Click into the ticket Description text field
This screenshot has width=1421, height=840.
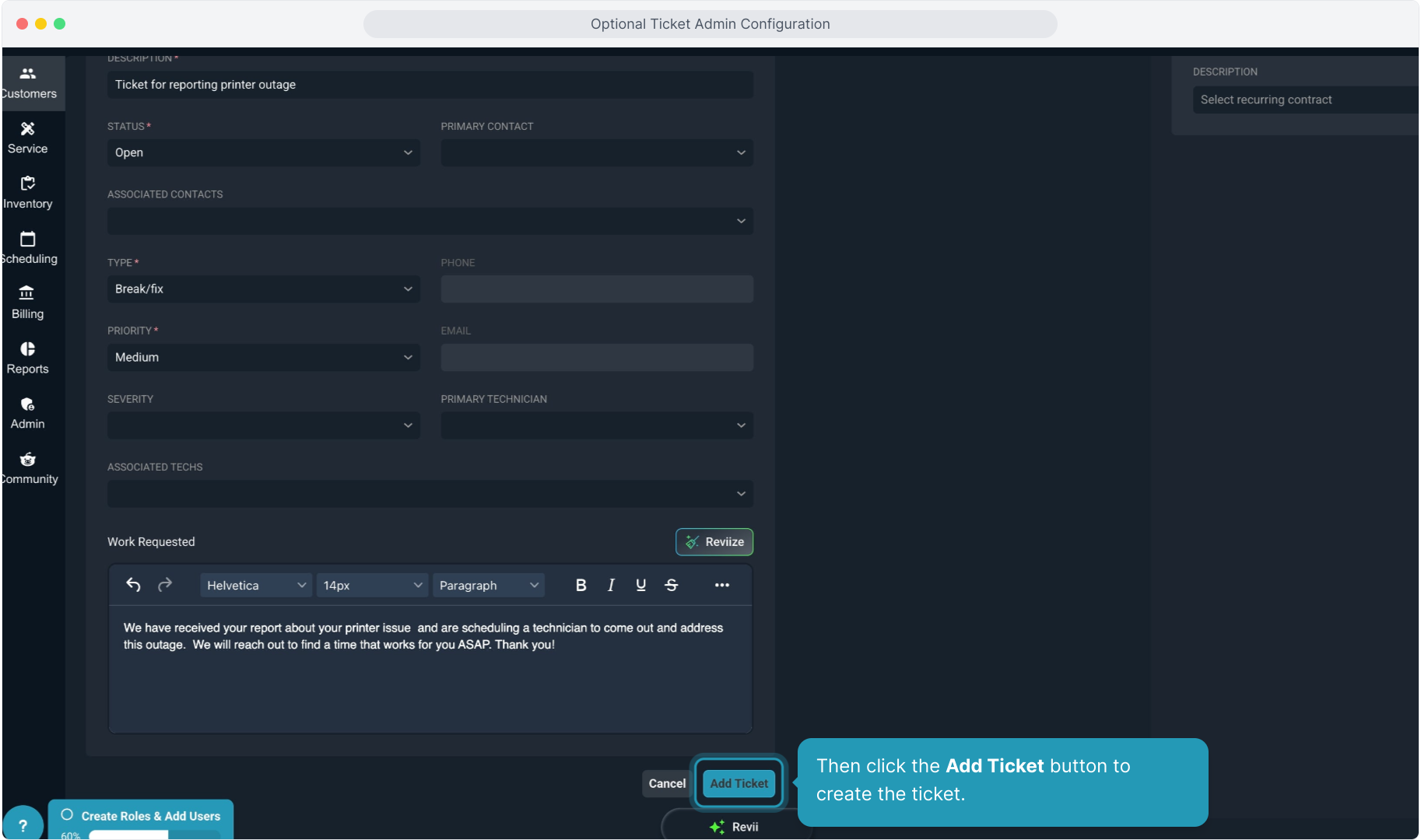(x=430, y=85)
